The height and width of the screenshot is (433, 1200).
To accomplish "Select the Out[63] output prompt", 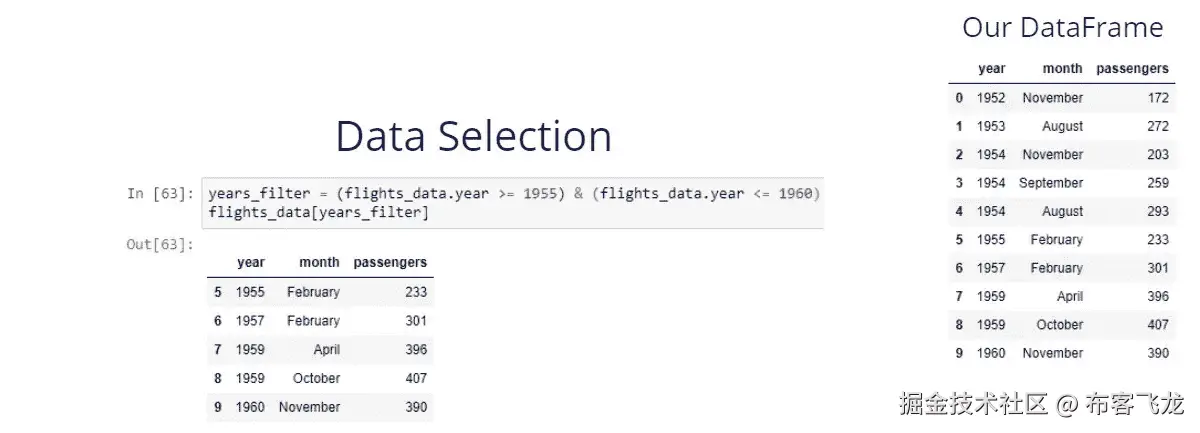I will pyautogui.click(x=160, y=244).
